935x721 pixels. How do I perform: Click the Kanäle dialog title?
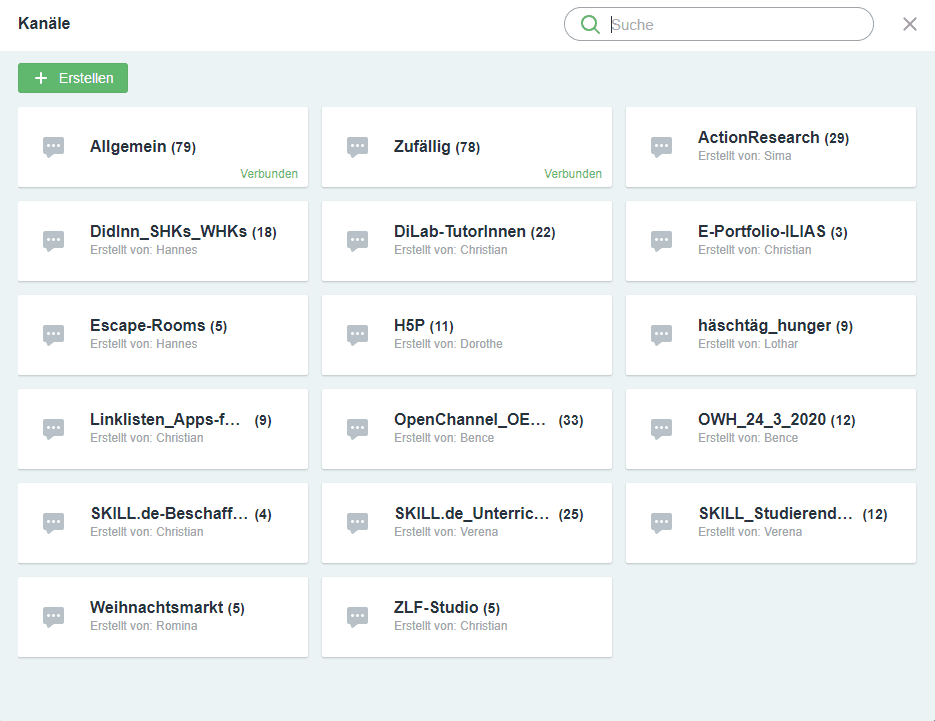coord(44,24)
